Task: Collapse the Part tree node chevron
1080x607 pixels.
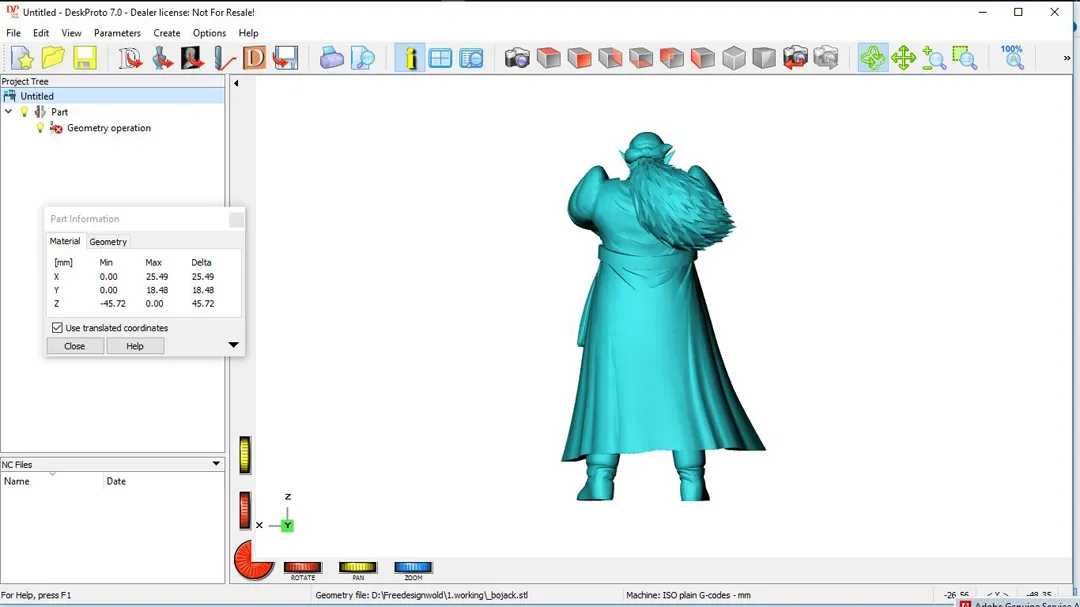Action: click(x=9, y=112)
